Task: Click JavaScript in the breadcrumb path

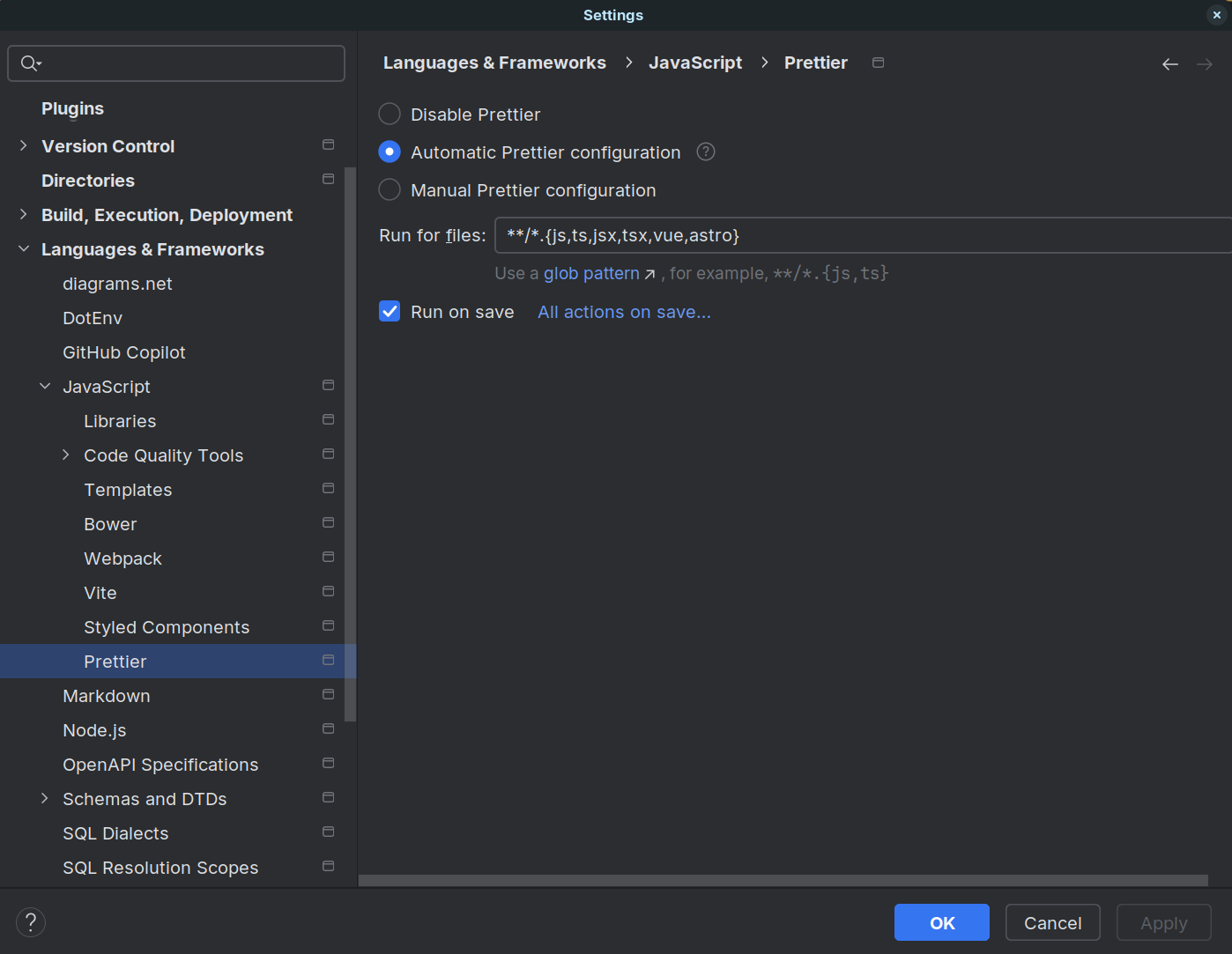Action: click(x=695, y=63)
